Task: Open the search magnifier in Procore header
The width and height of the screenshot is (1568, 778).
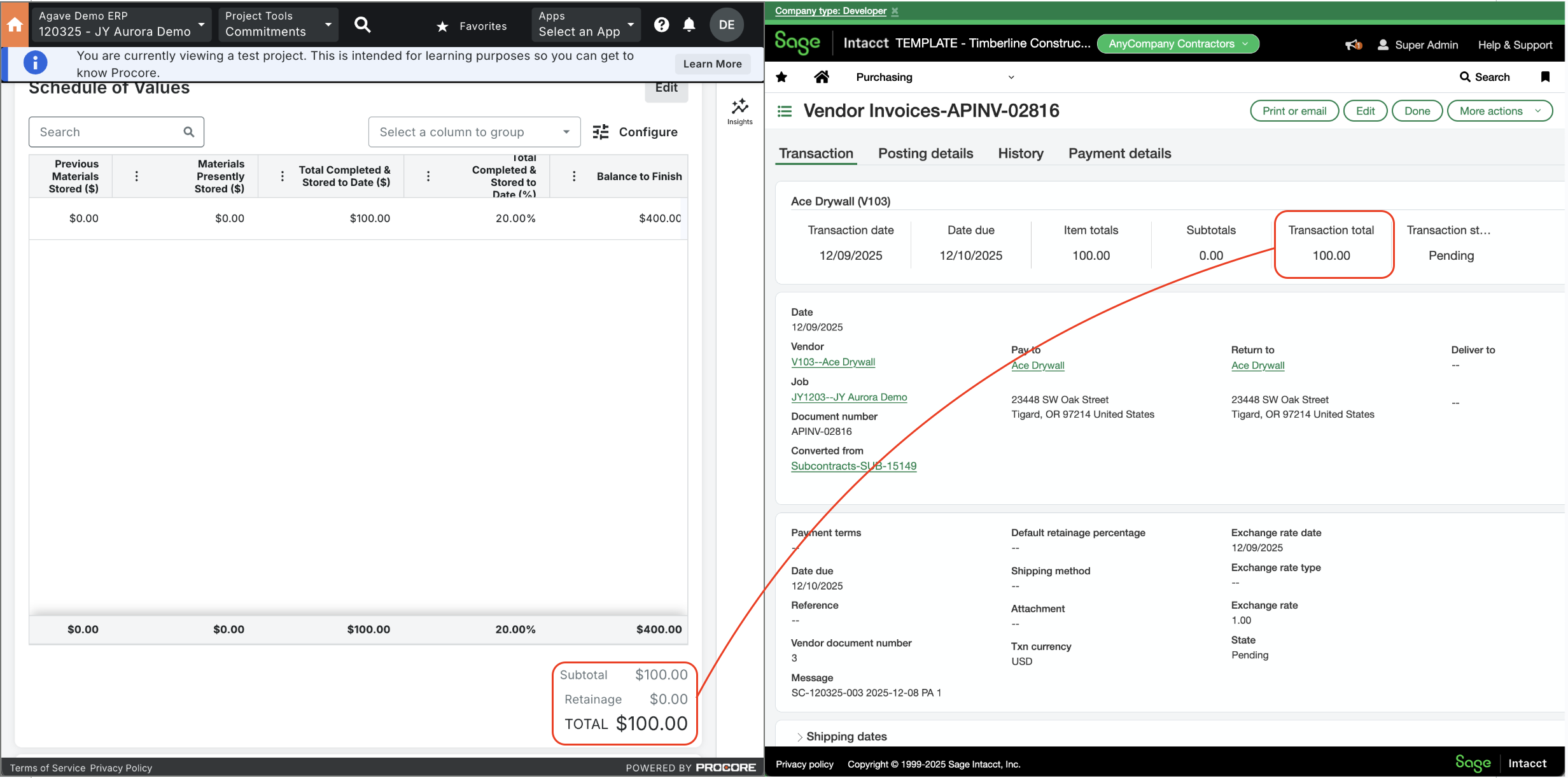Action: 363,24
